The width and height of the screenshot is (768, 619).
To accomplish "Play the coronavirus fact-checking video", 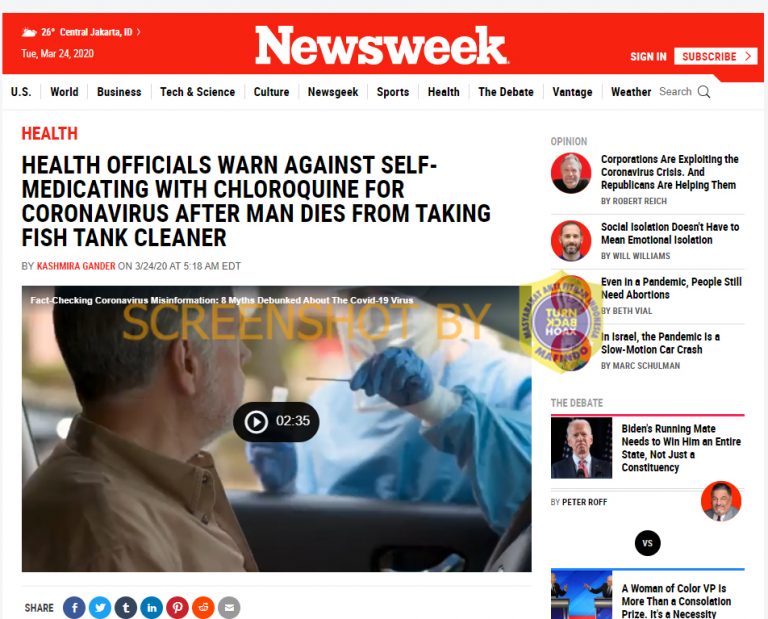I will 276,421.
